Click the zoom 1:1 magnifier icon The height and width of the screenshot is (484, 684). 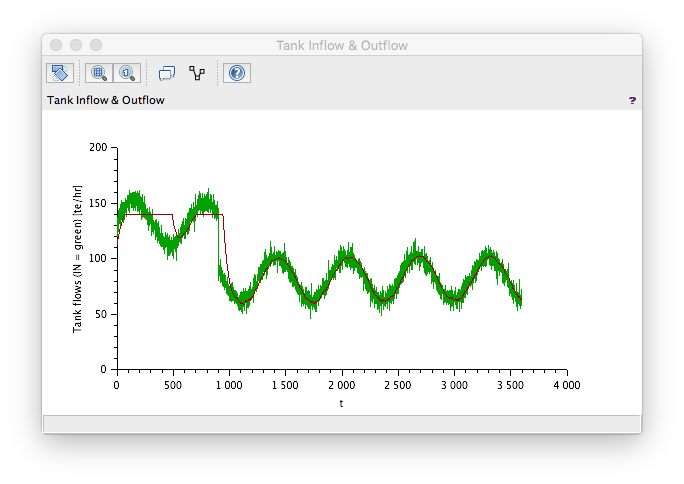pos(127,73)
